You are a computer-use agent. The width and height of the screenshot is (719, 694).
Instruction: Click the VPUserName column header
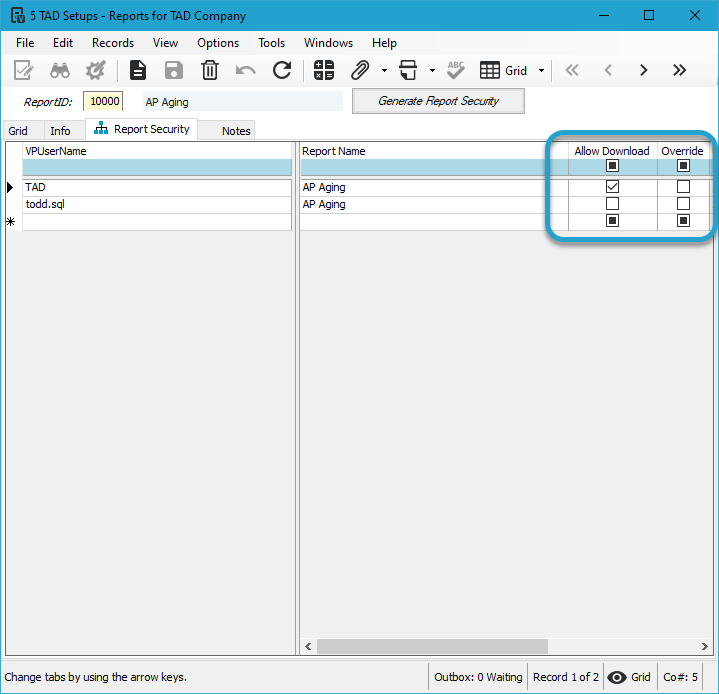(157, 151)
